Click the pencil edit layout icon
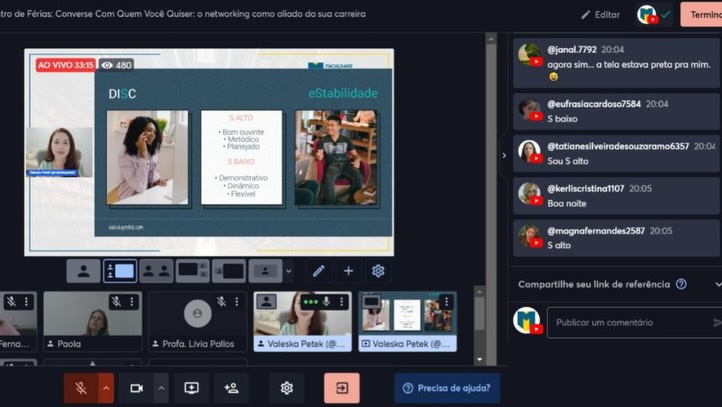The width and height of the screenshot is (722, 407). (318, 271)
